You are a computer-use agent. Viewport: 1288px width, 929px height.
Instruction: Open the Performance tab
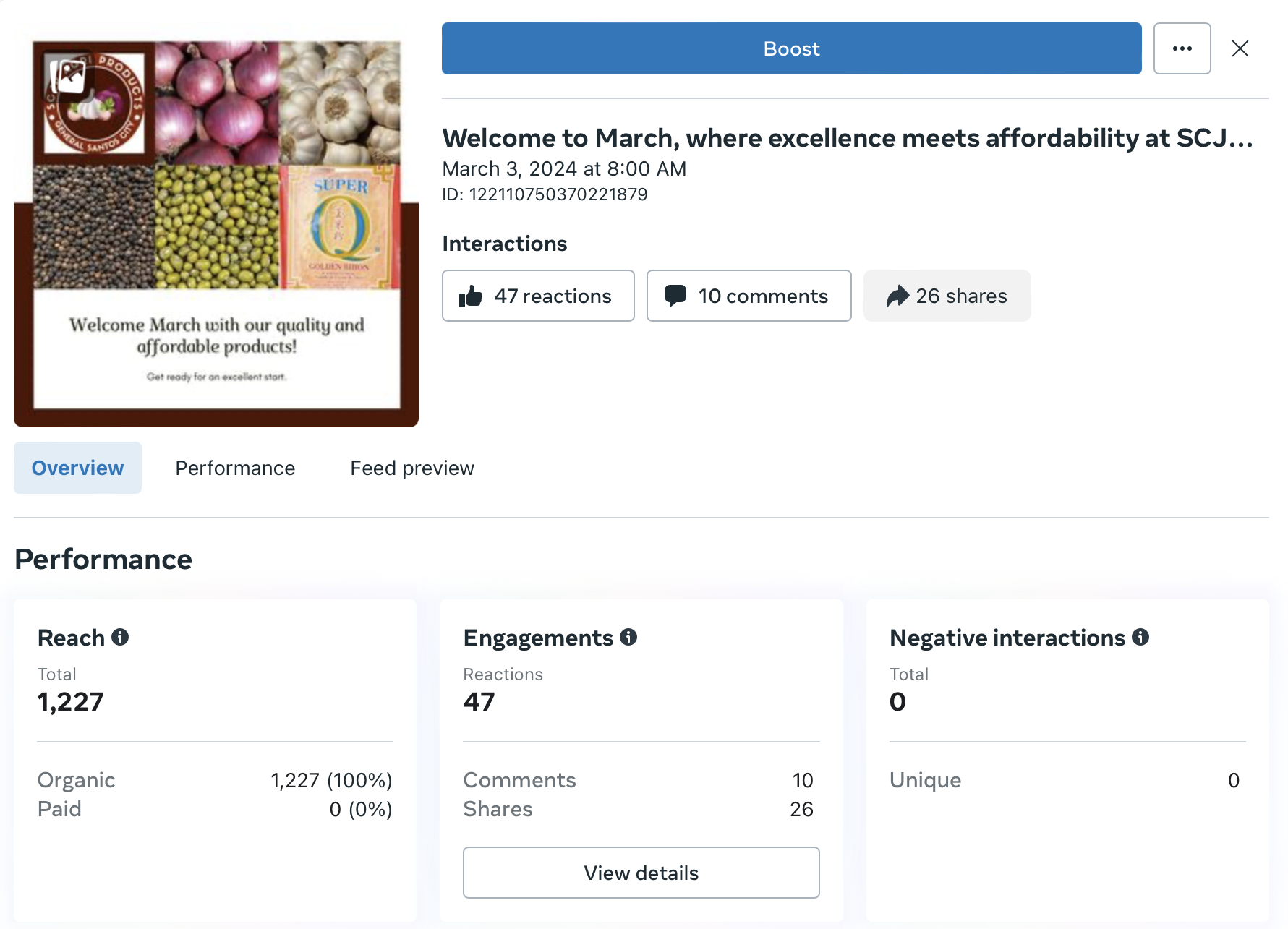(x=235, y=468)
